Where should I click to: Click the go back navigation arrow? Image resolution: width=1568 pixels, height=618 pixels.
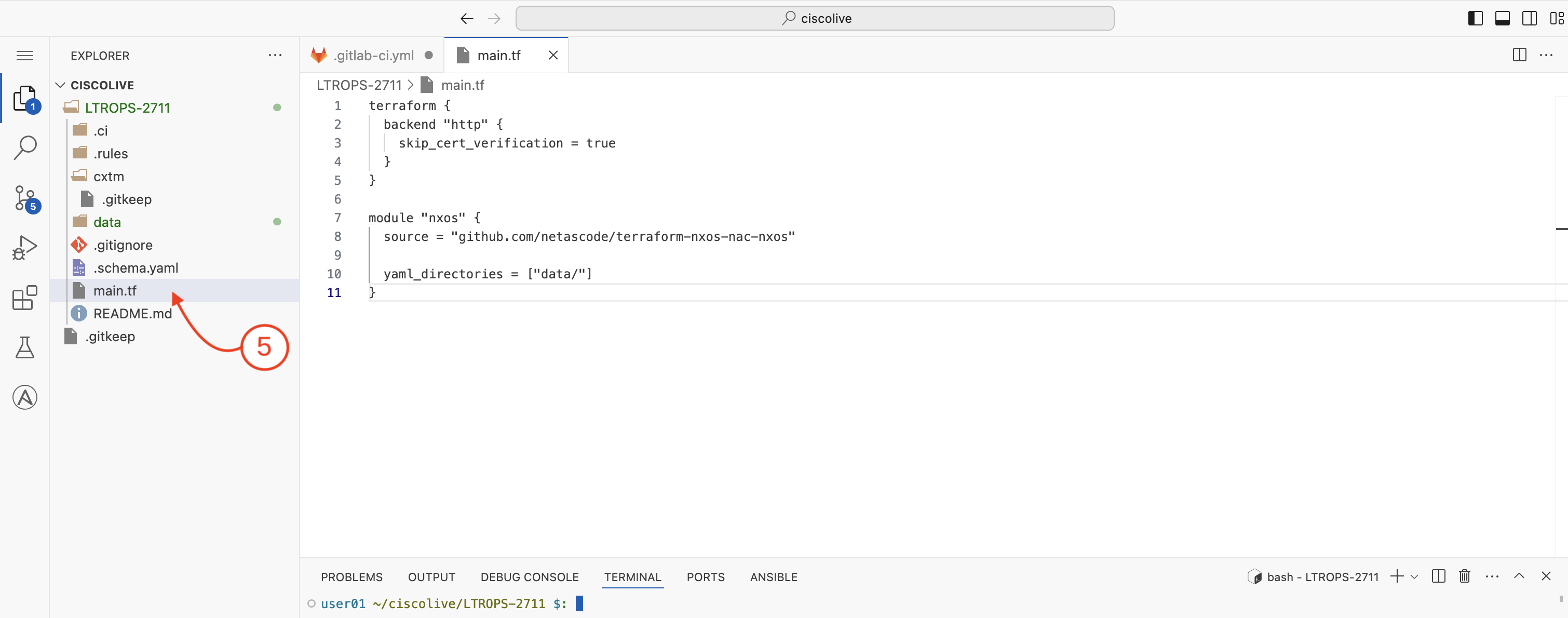[x=467, y=18]
